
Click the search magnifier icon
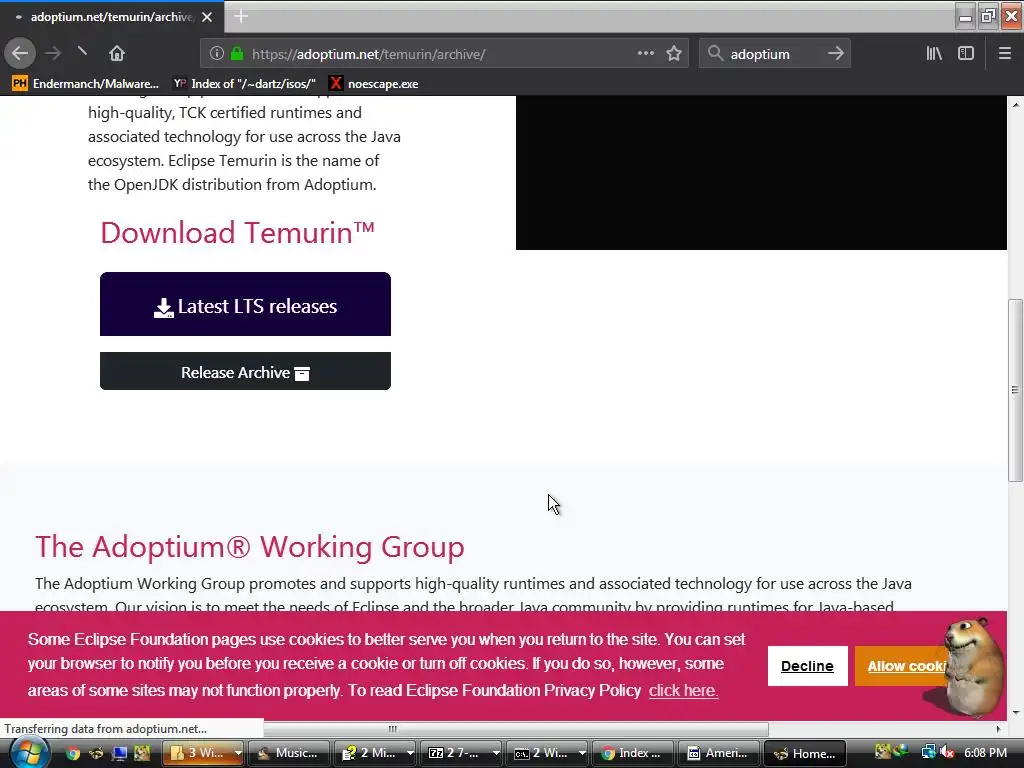pyautogui.click(x=715, y=54)
